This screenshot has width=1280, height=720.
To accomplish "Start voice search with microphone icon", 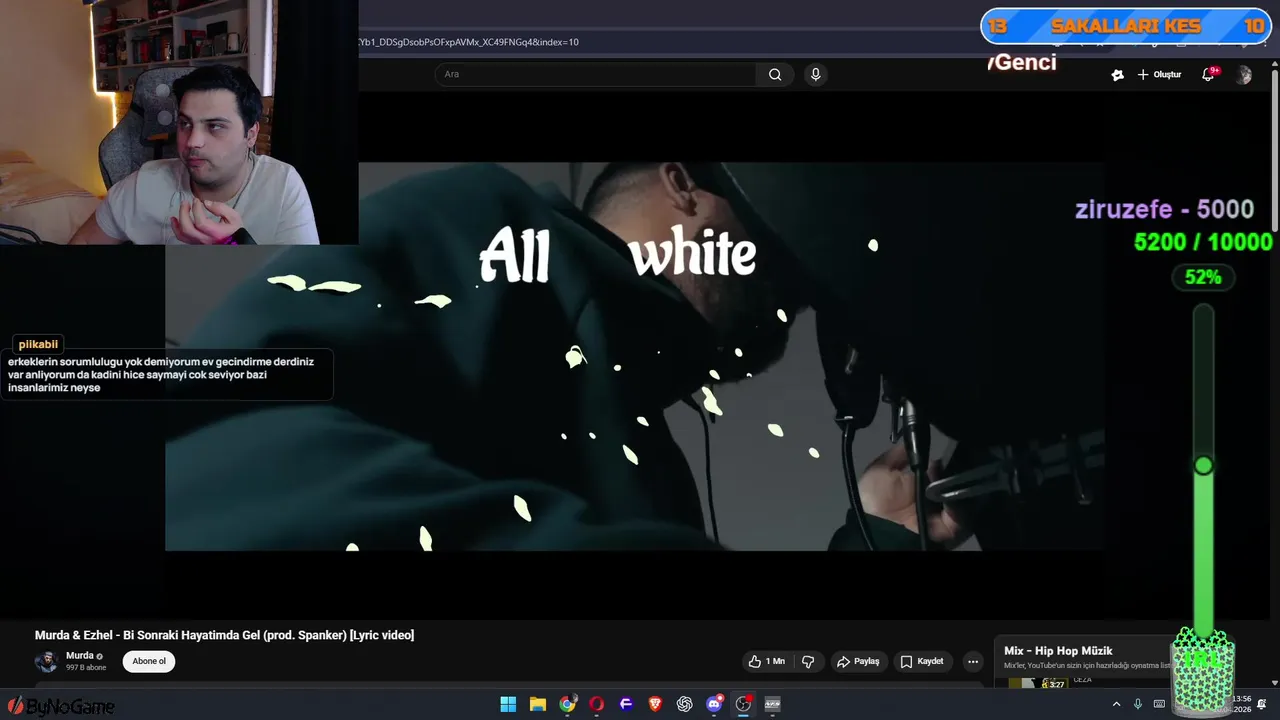I will tap(816, 74).
